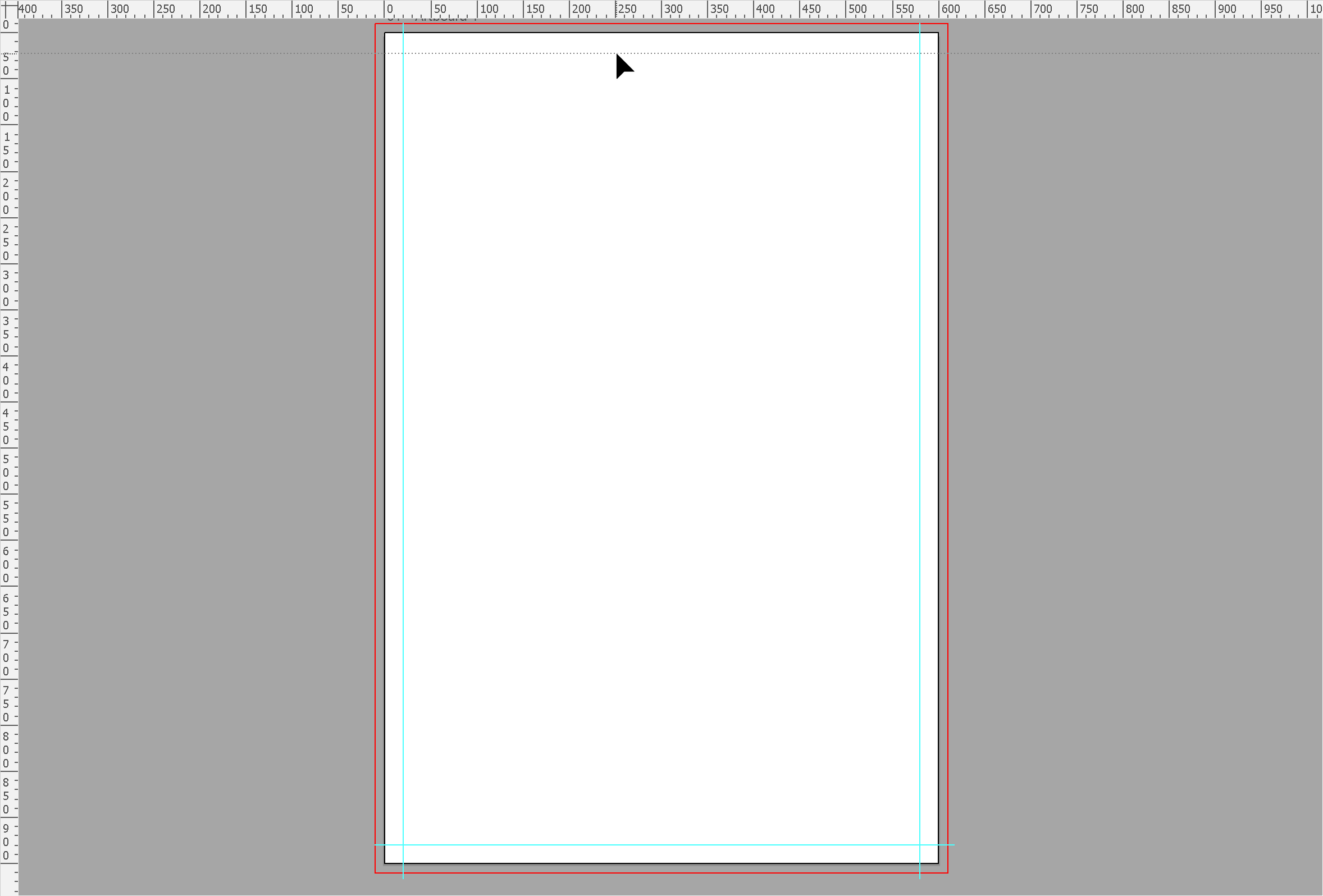Select the left vertical cyan guide

[x=403, y=450]
